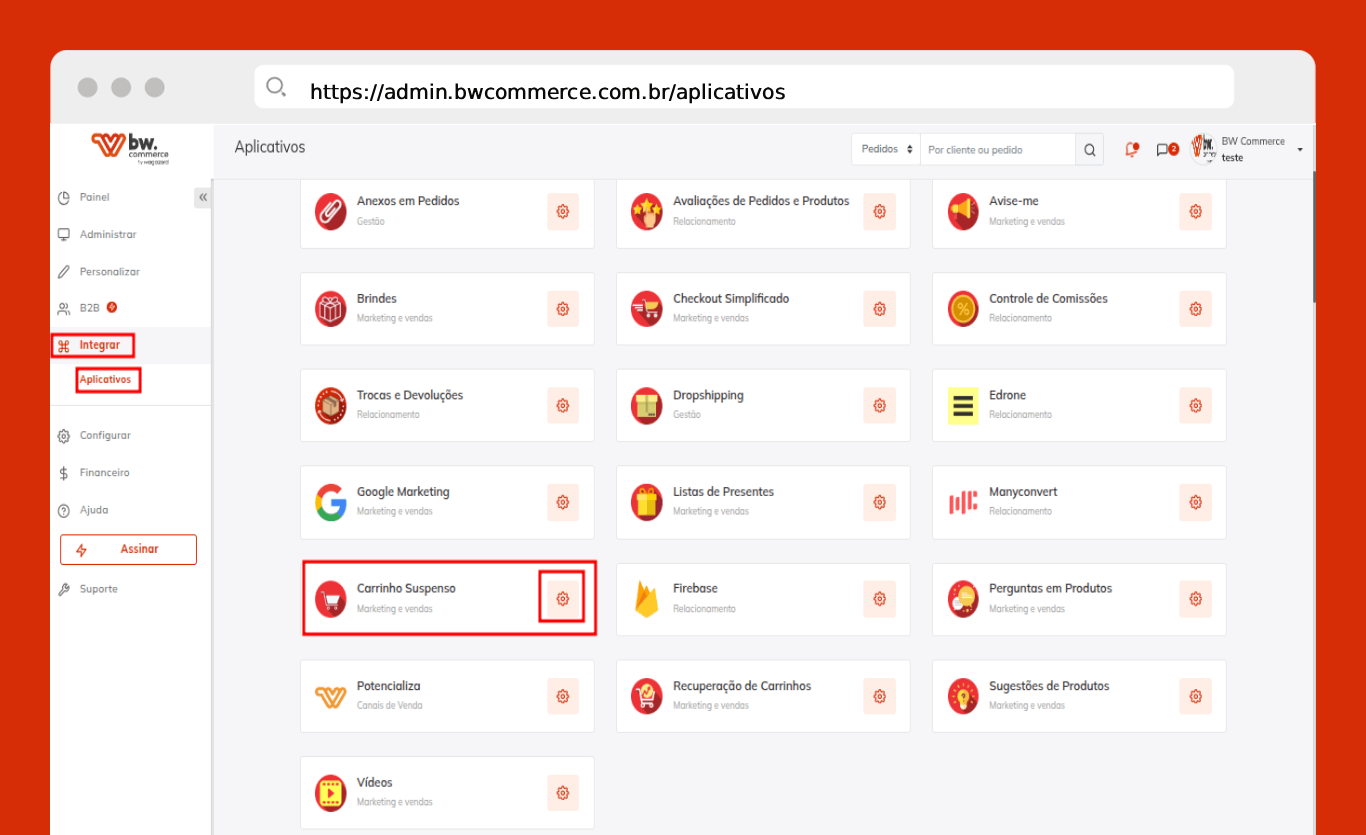This screenshot has width=1366, height=835.
Task: Open settings gear for Vídeos
Action: (563, 793)
